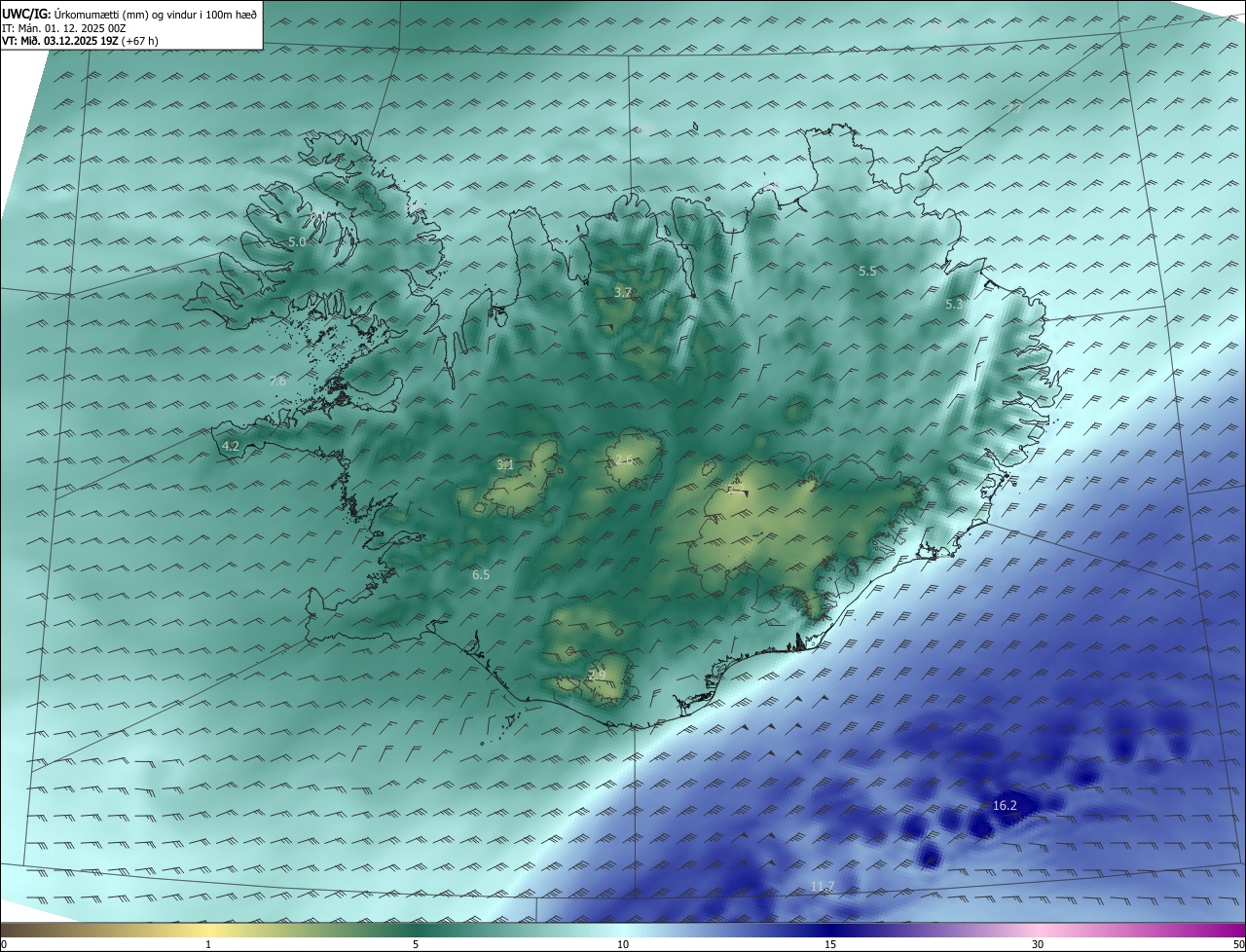Click the colorbar tick label 0
1246x952 pixels.
click(4, 944)
